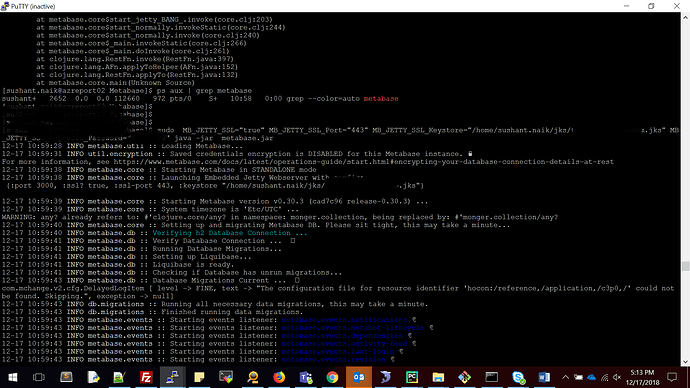
Task: Open Sticky Notes from the taskbar
Action: click(199, 377)
